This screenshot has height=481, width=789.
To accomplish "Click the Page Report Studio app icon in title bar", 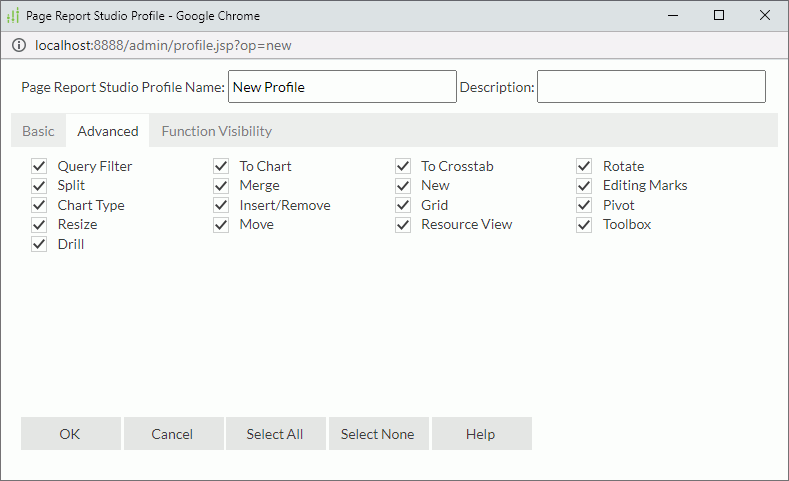I will click(x=13, y=16).
